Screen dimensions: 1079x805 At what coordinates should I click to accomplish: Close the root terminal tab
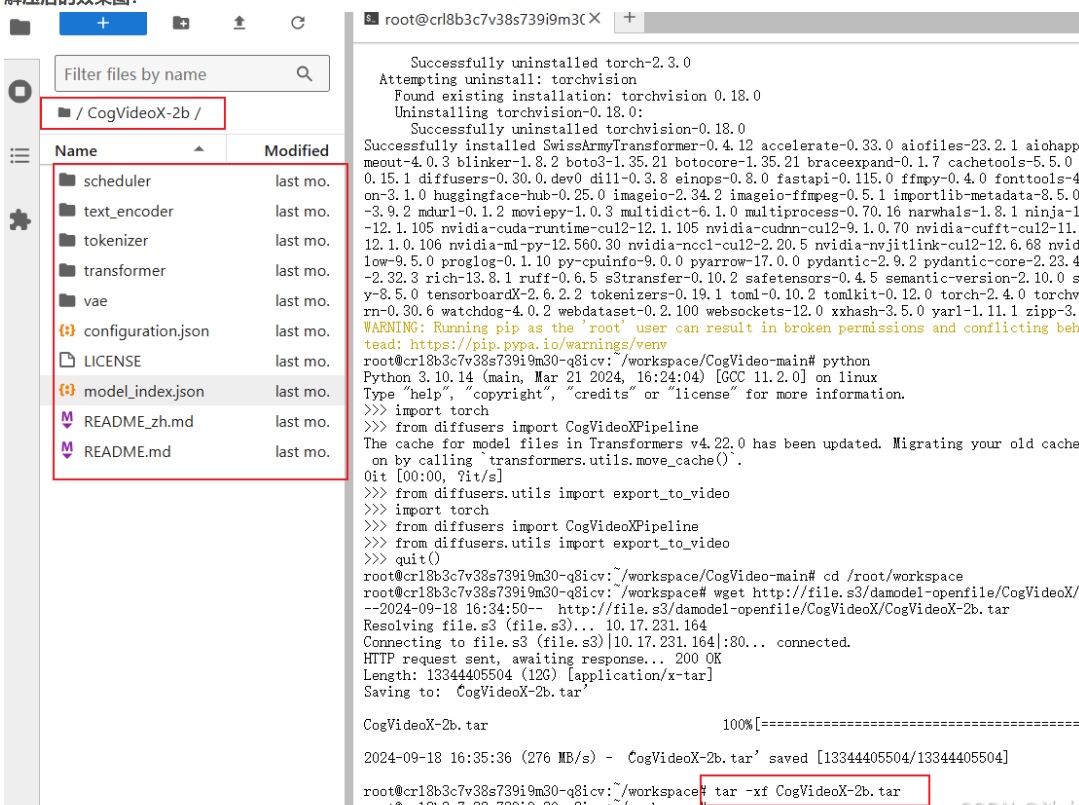tap(595, 19)
